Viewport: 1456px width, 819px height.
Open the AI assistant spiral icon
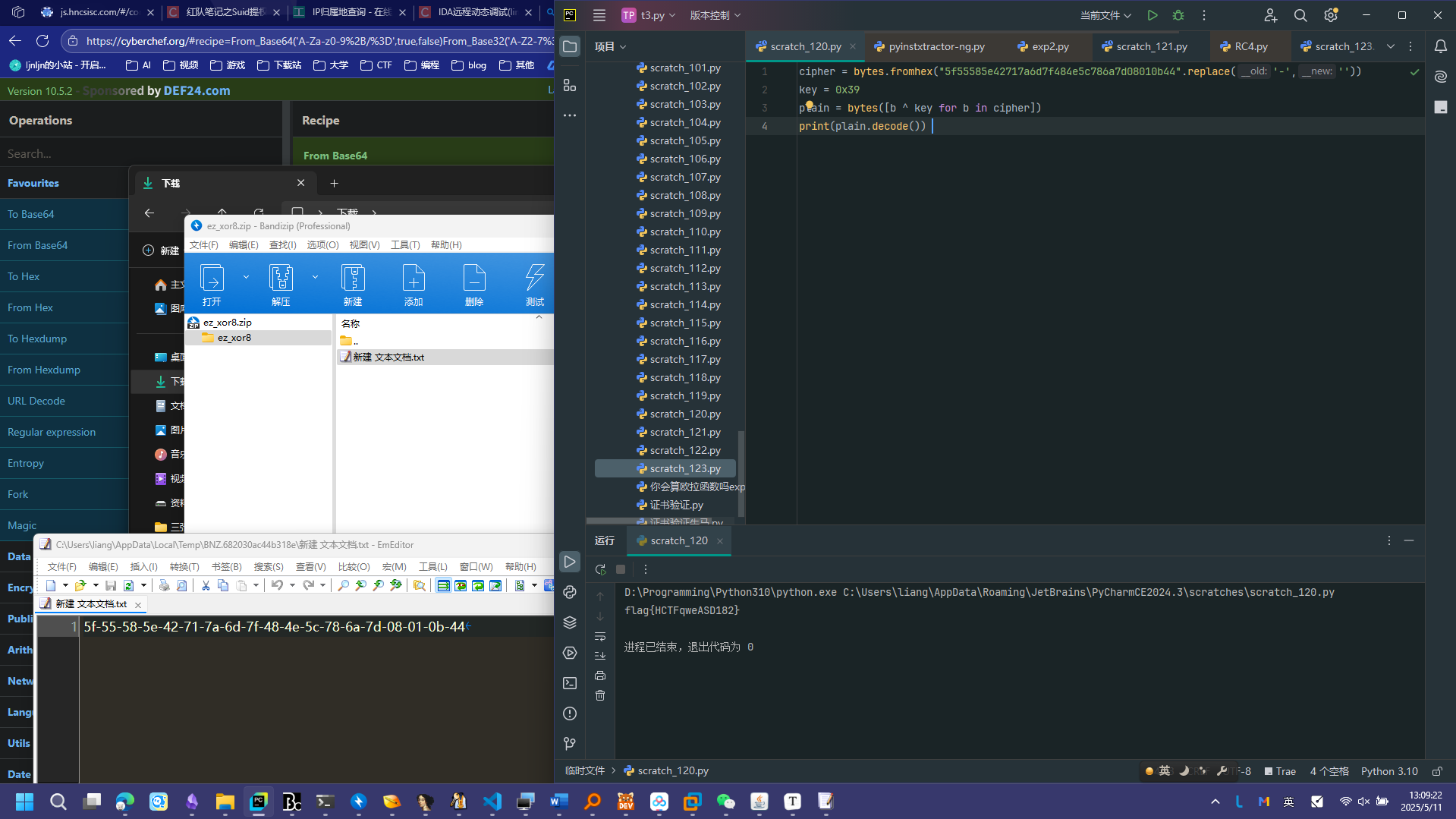pyautogui.click(x=1440, y=77)
